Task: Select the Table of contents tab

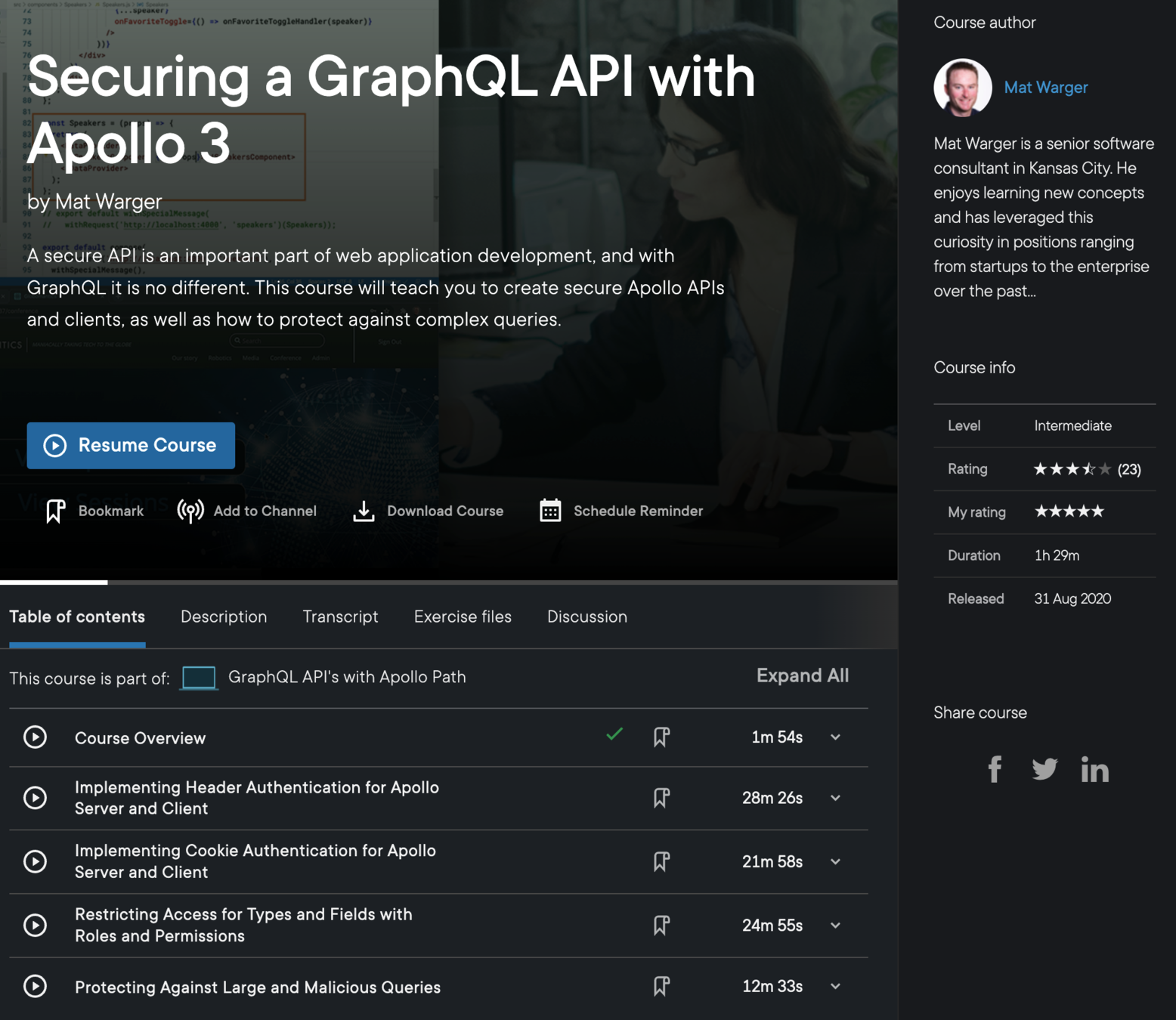Action: point(77,617)
